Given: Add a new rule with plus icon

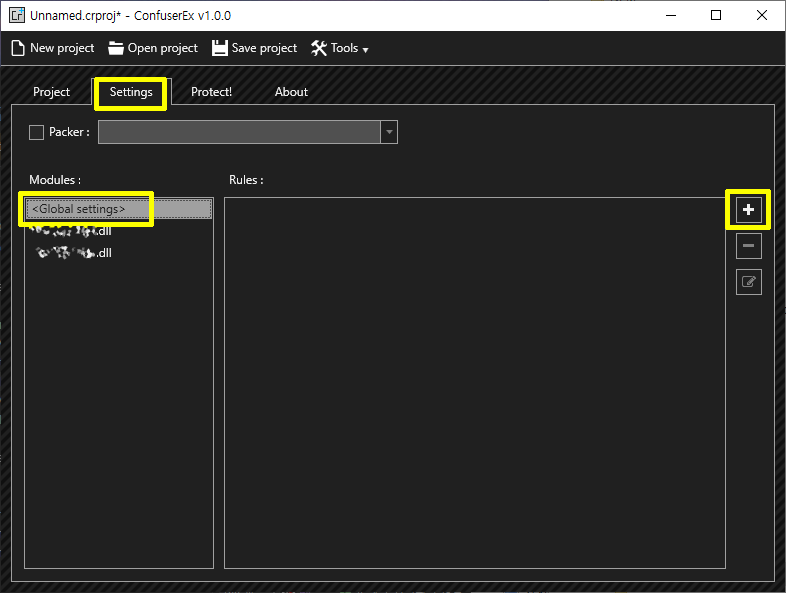Looking at the screenshot, I should coord(748,210).
